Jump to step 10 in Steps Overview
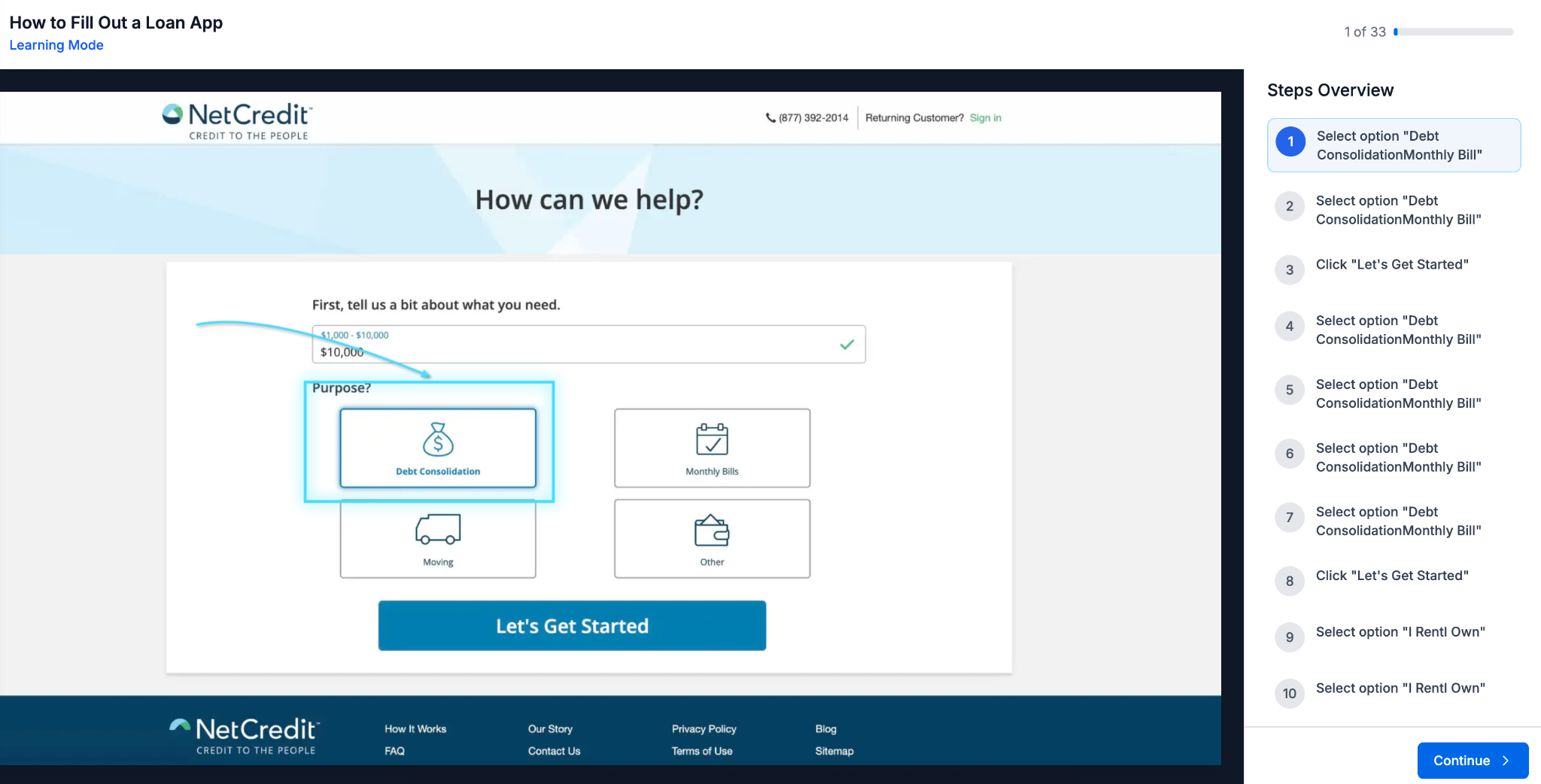 (x=1394, y=693)
